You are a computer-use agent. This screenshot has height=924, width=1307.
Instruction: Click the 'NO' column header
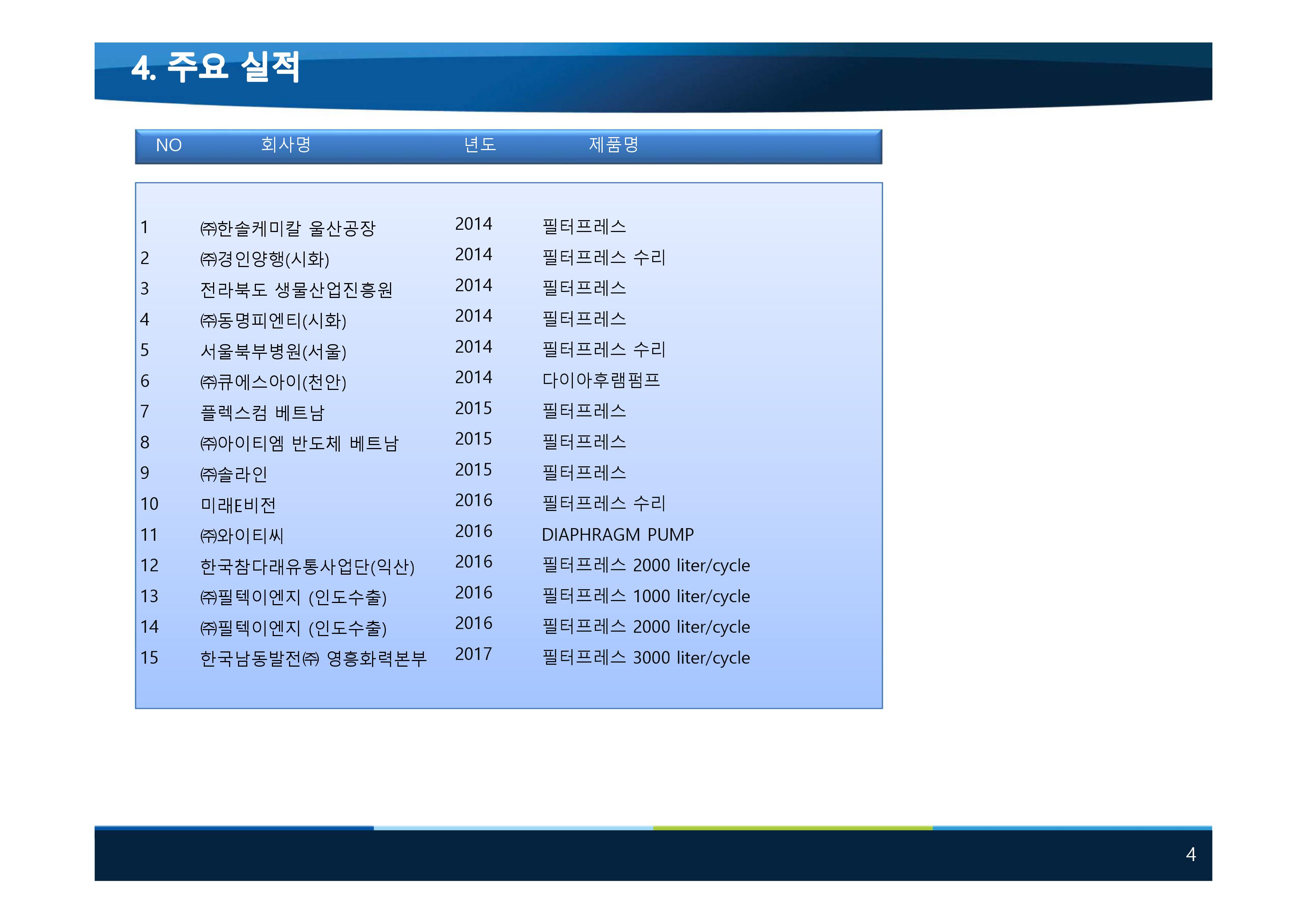[x=168, y=145]
